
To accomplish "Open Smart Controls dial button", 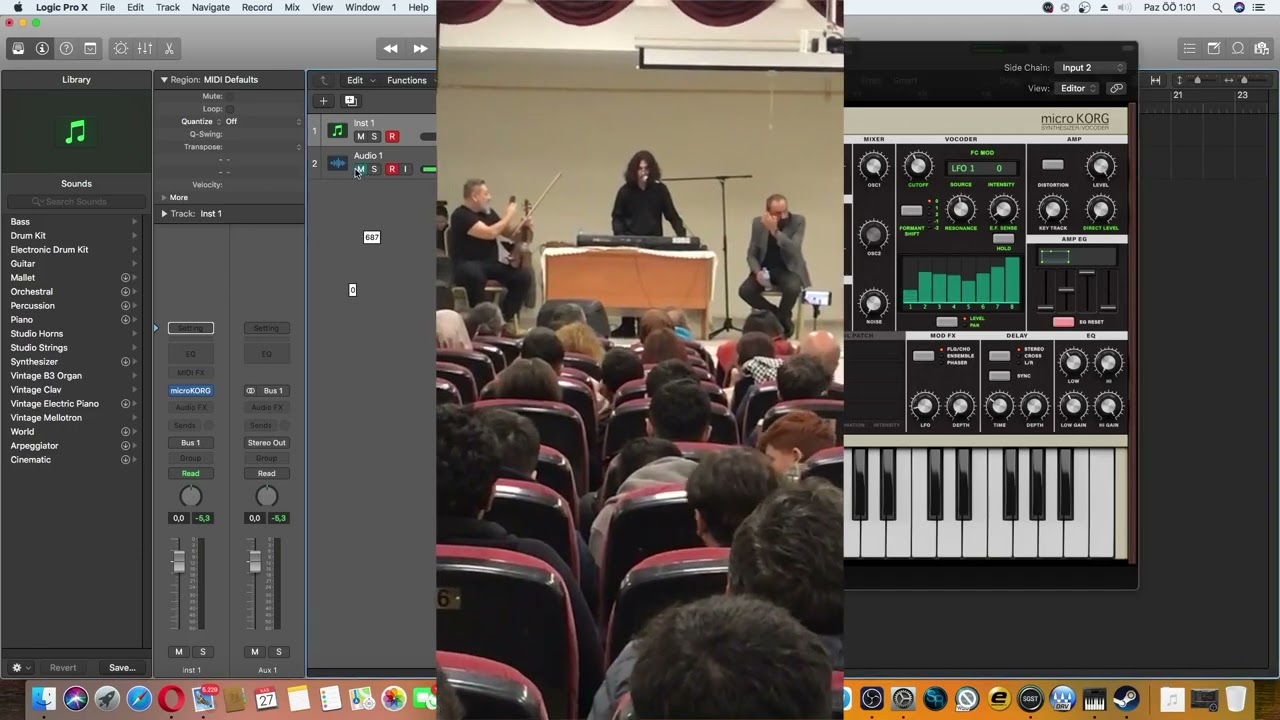I will (121, 48).
